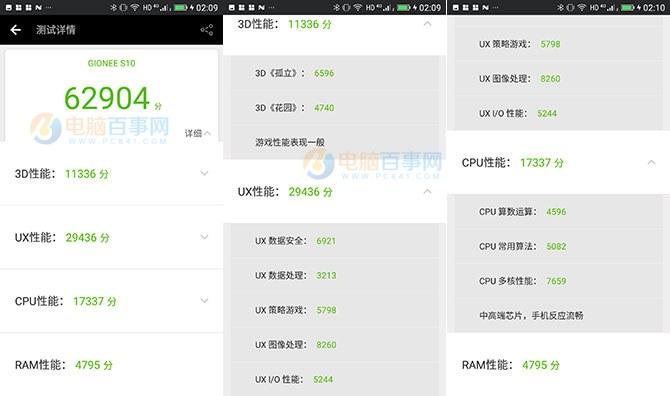Image resolution: width=670 pixels, height=396 pixels.
Task: Tap the Wi-Fi icon in the left status bar
Action: pyautogui.click(x=135, y=8)
